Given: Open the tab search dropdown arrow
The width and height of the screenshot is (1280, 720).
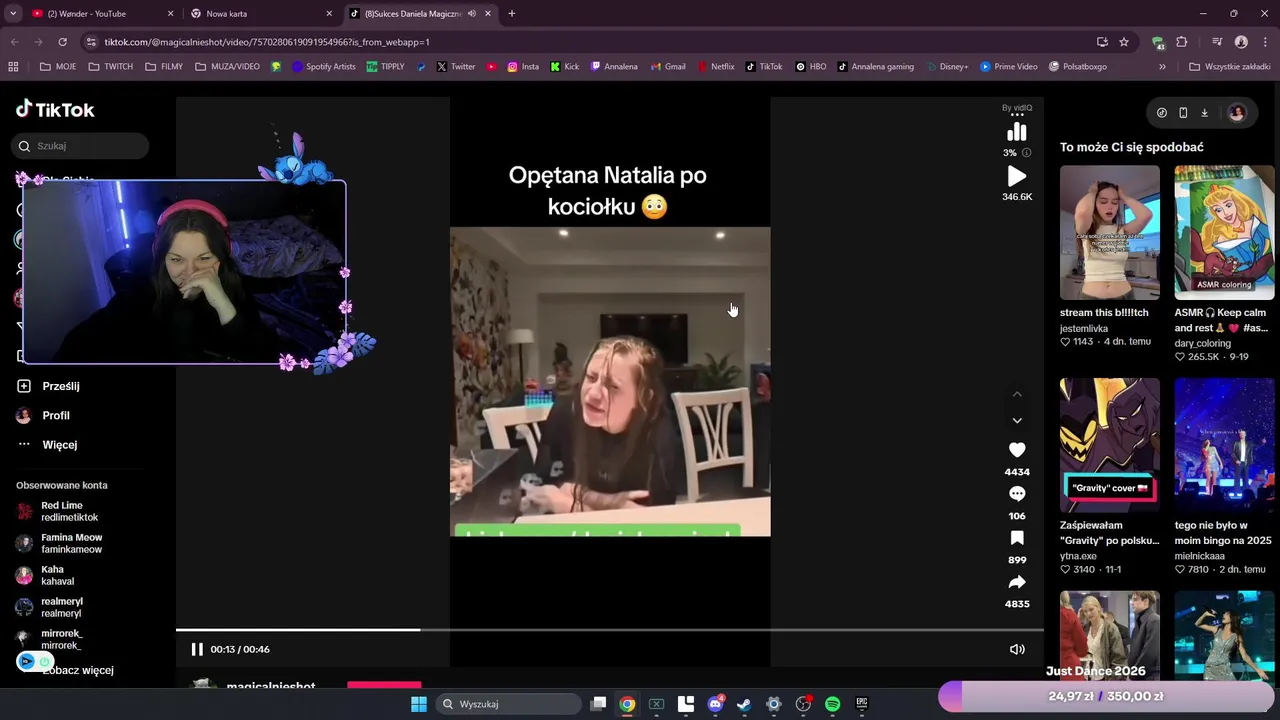Looking at the screenshot, I should click(x=13, y=14).
